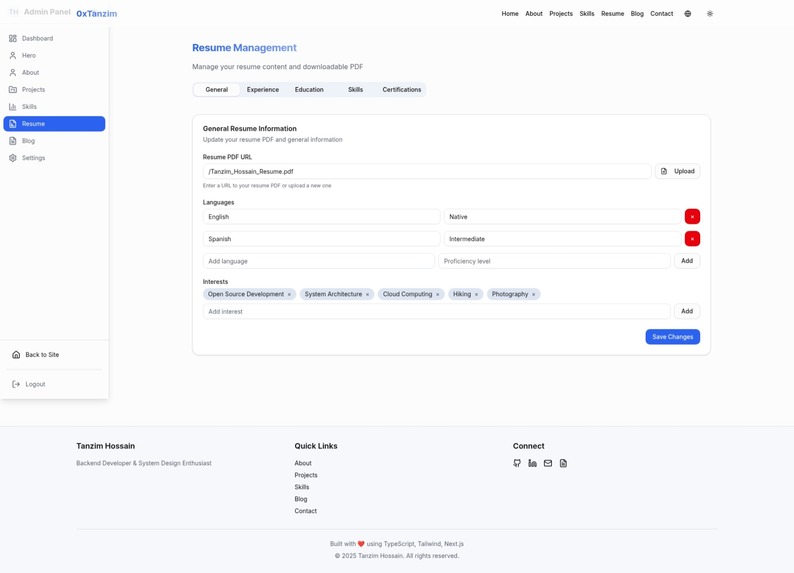Switch to the Skills tab
The height and width of the screenshot is (573, 794).
tap(355, 90)
